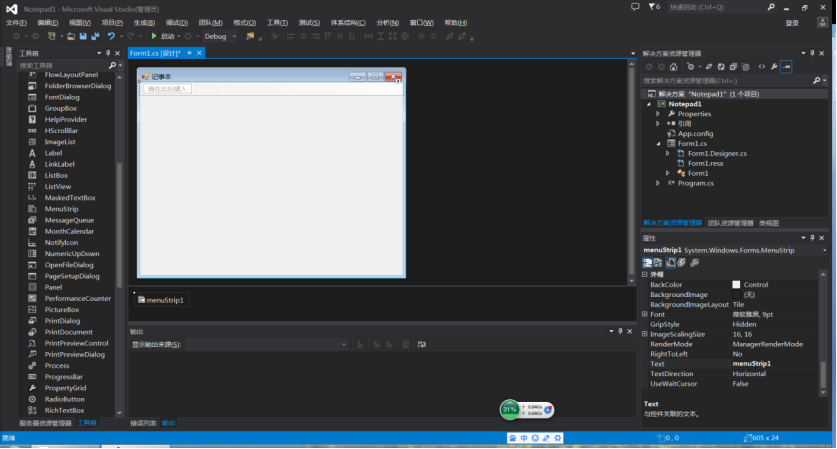Click the Properties page icon in Properties panel
Image resolution: width=837 pixels, height=449 pixels.
pyautogui.click(x=670, y=263)
